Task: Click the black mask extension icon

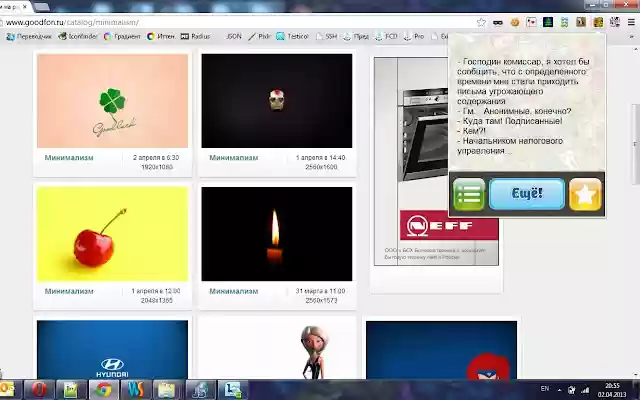Action: (498, 22)
